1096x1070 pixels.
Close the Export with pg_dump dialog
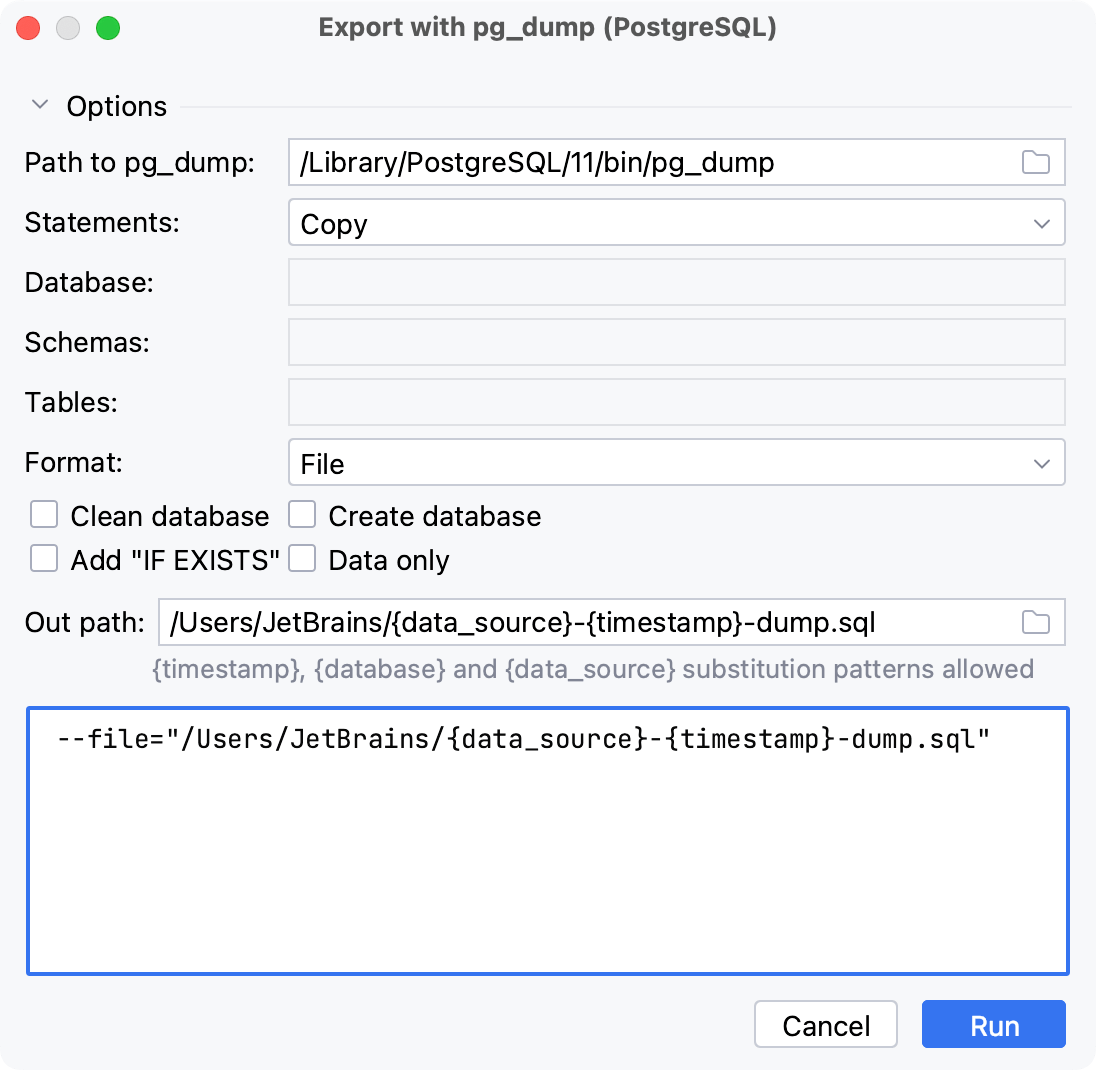[x=28, y=28]
